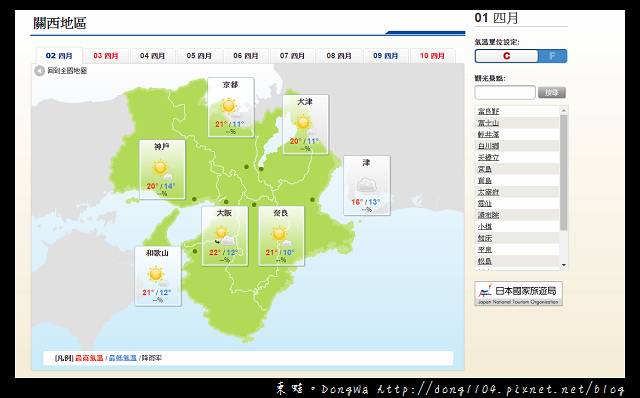
Task: Open 天橋立 from attractions list
Action: [x=488, y=157]
